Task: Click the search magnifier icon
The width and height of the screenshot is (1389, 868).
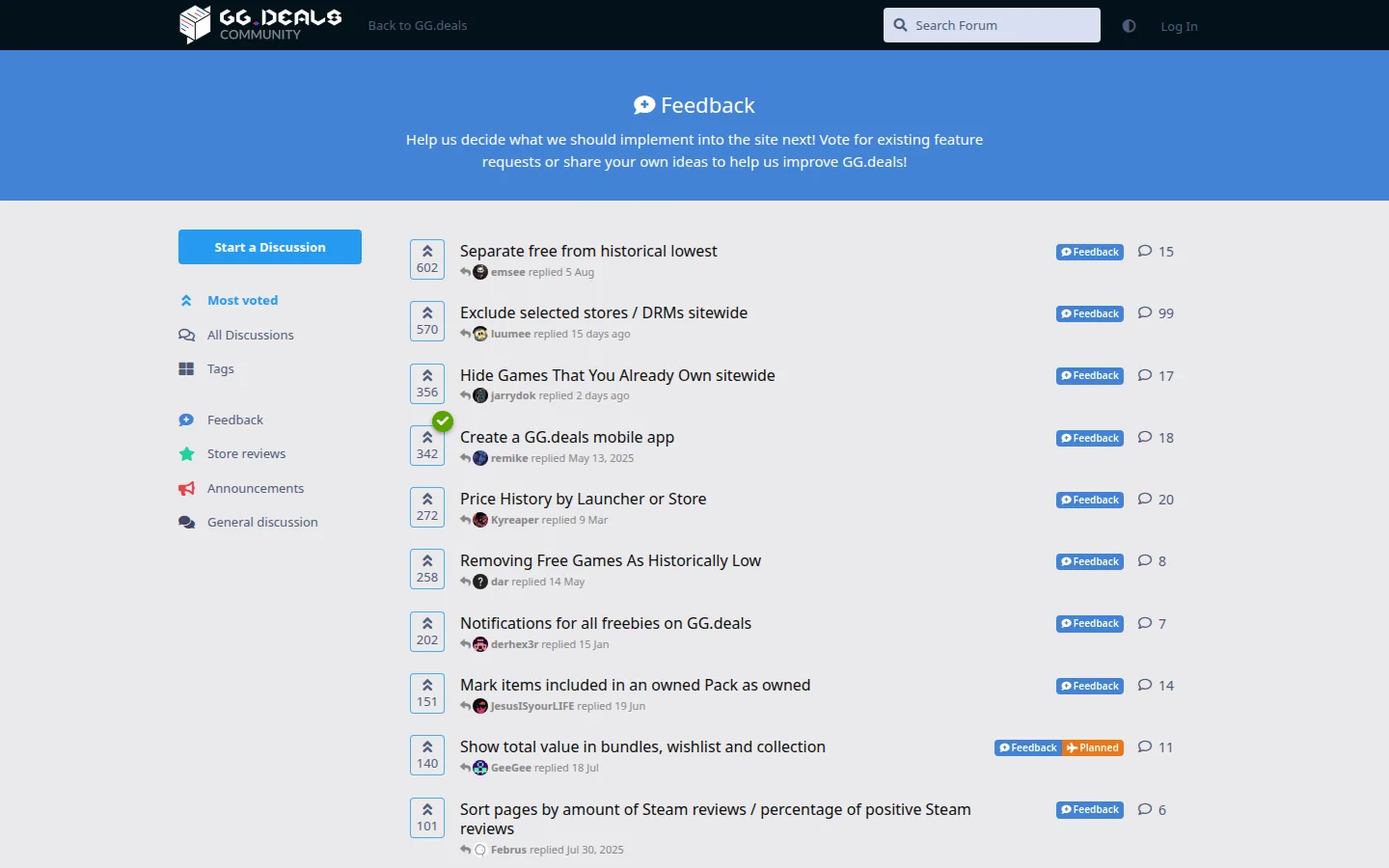Action: (x=900, y=25)
